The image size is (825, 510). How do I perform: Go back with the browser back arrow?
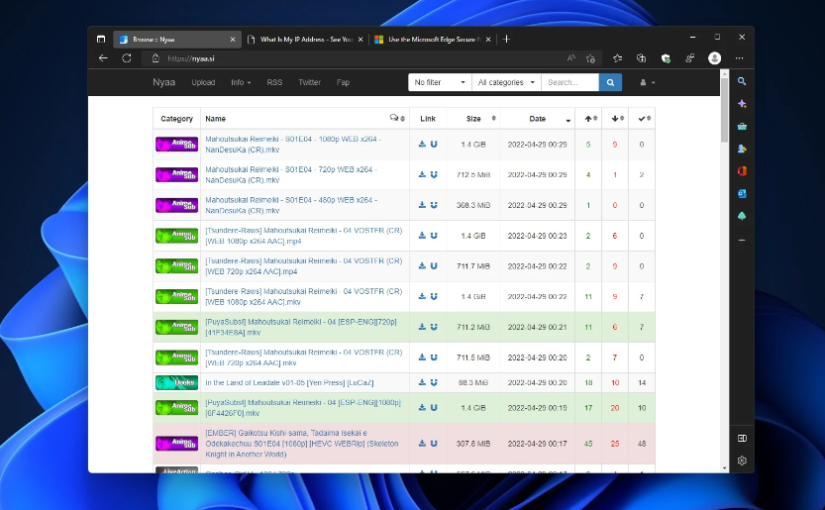[103, 58]
